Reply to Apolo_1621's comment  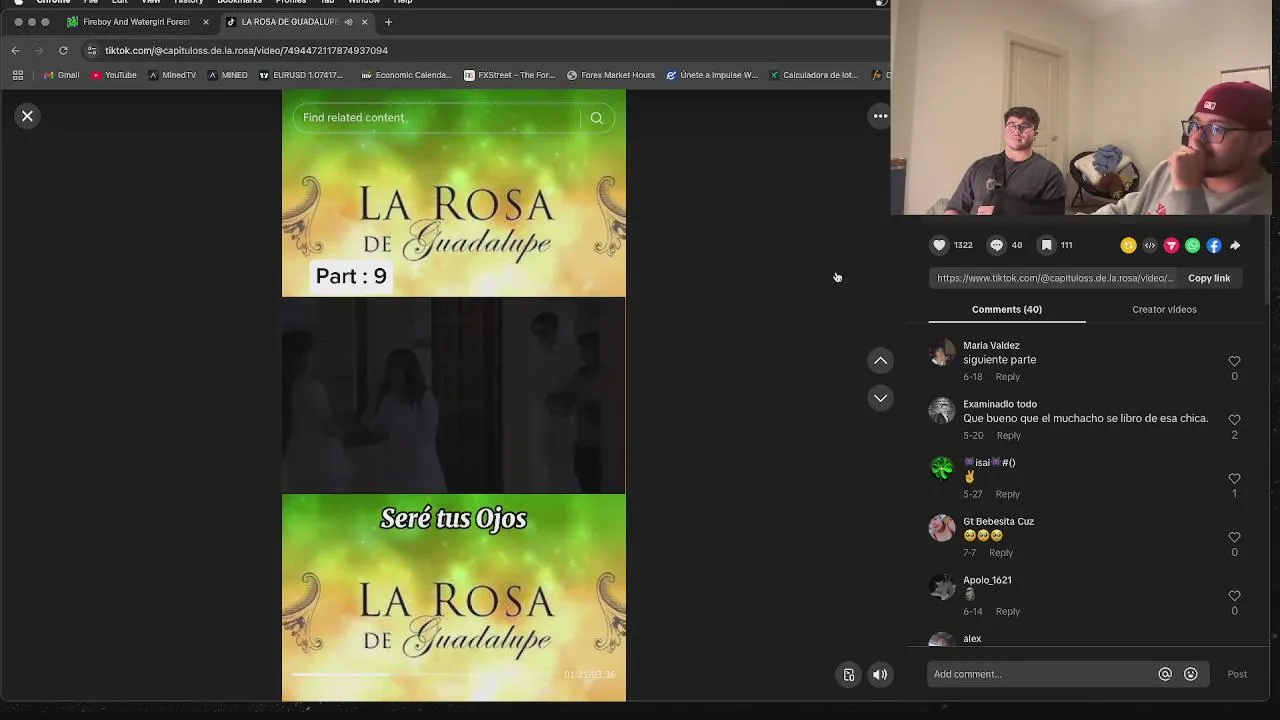point(1007,612)
